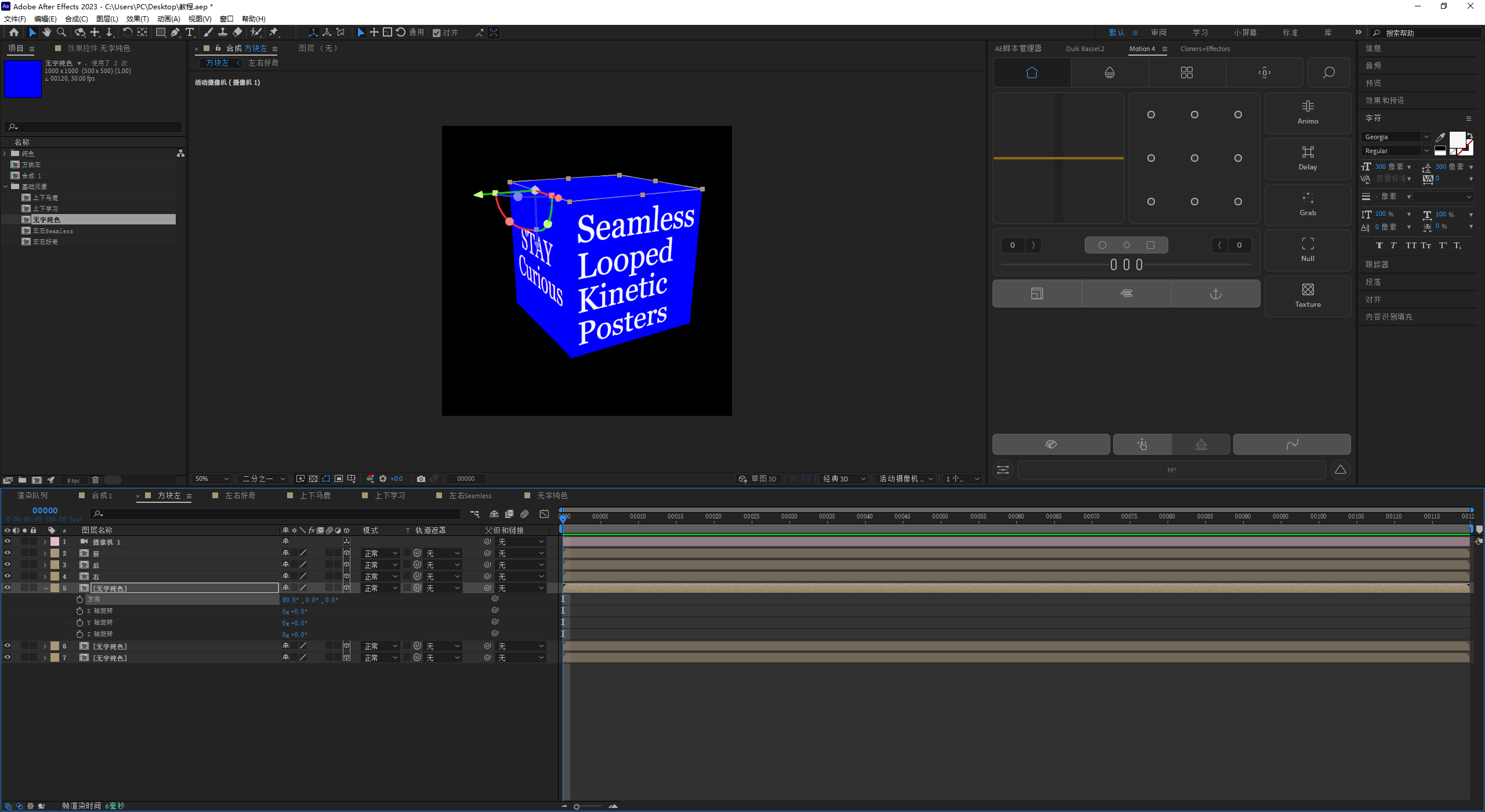Open the 50% magnification dropdown
The width and height of the screenshot is (1485, 812).
coord(212,478)
